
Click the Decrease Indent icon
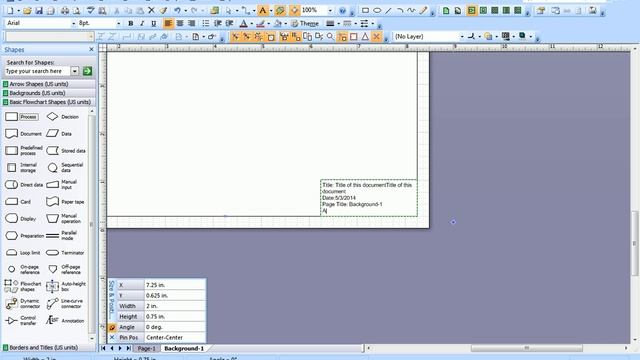click(x=218, y=24)
